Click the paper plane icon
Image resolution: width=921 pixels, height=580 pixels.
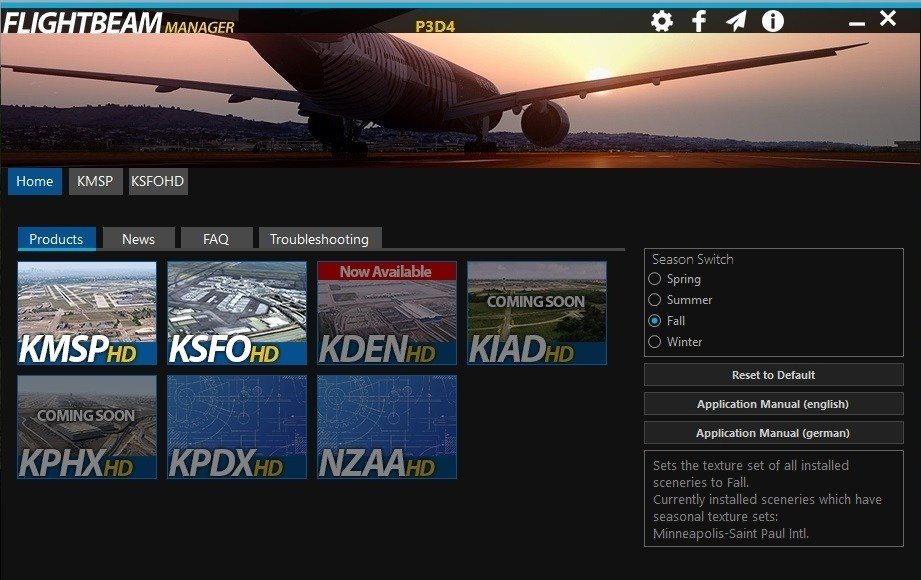pos(736,21)
